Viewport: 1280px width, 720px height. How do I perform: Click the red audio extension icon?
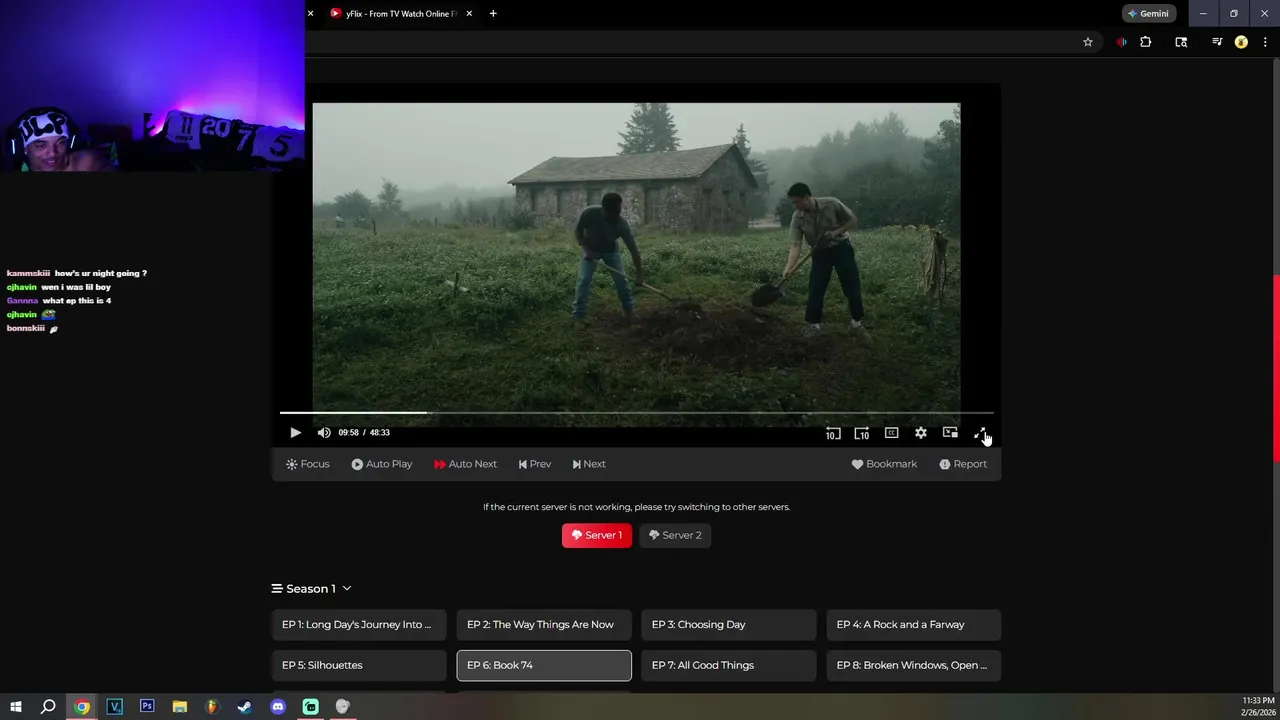pos(1120,42)
